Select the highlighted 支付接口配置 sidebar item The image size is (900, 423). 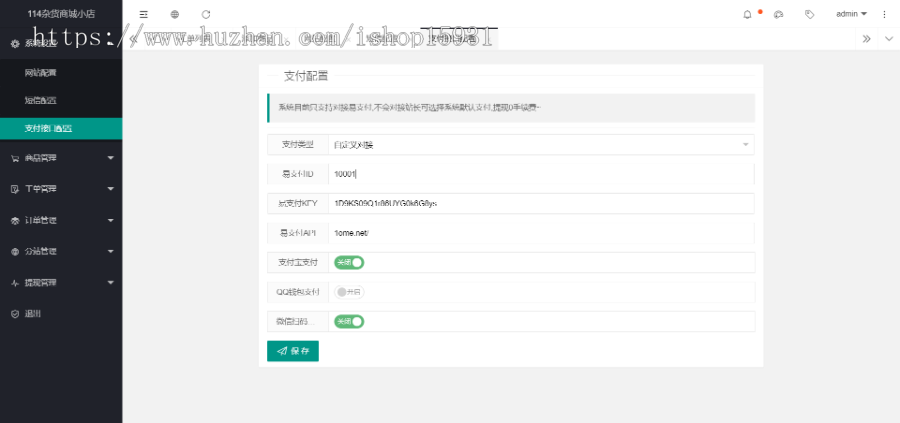(61, 129)
